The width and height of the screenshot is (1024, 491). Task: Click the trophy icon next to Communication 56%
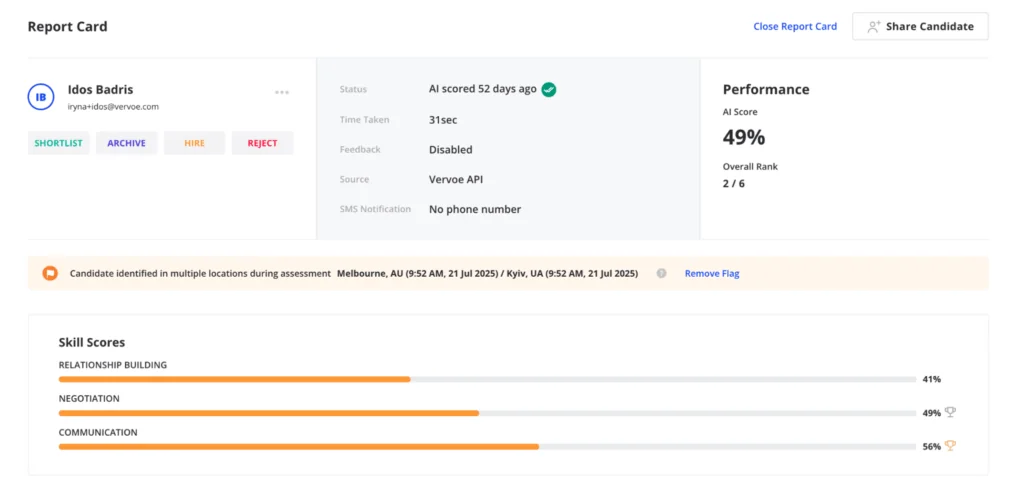point(950,446)
